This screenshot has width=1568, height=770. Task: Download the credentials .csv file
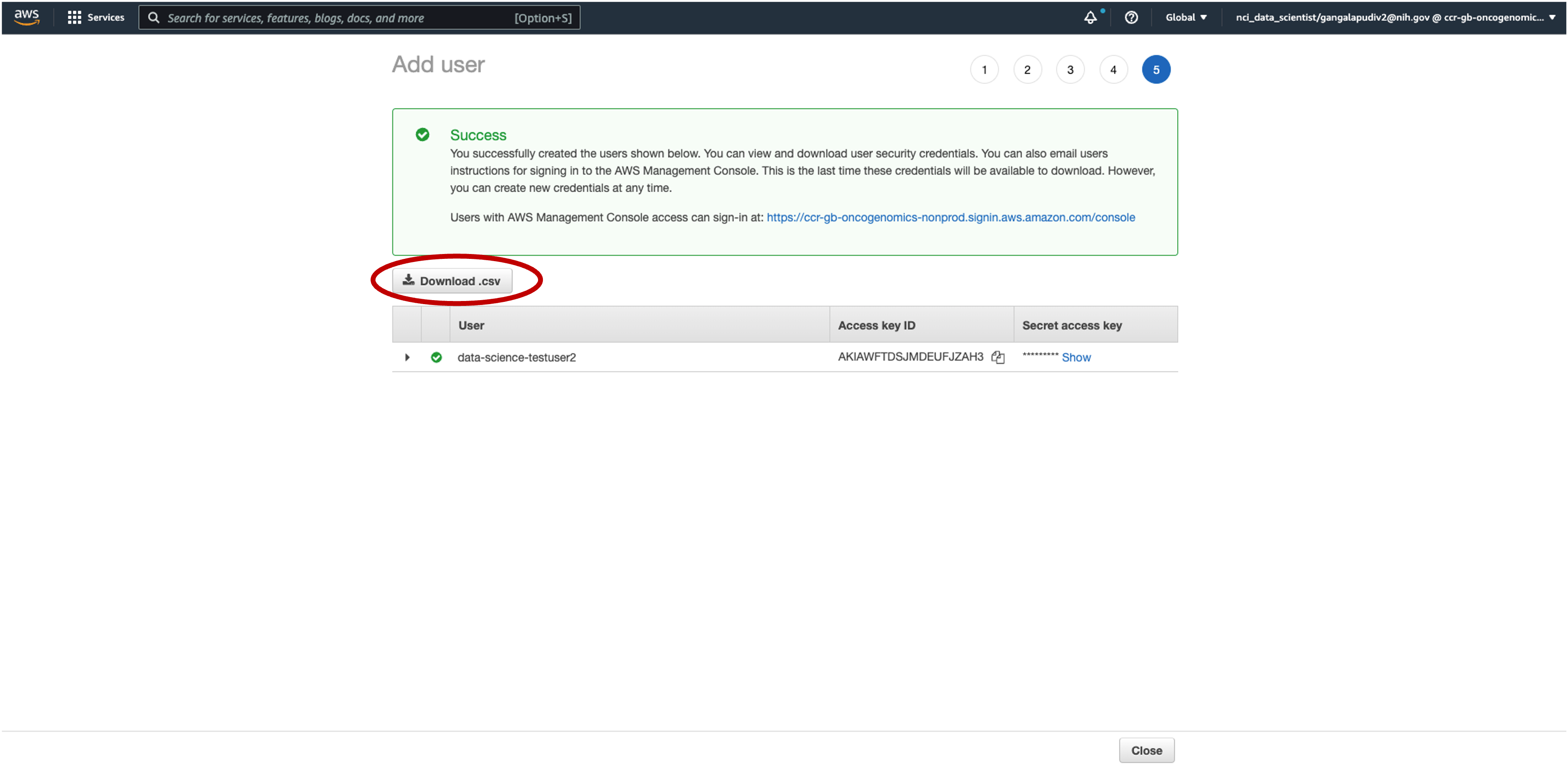(x=452, y=281)
